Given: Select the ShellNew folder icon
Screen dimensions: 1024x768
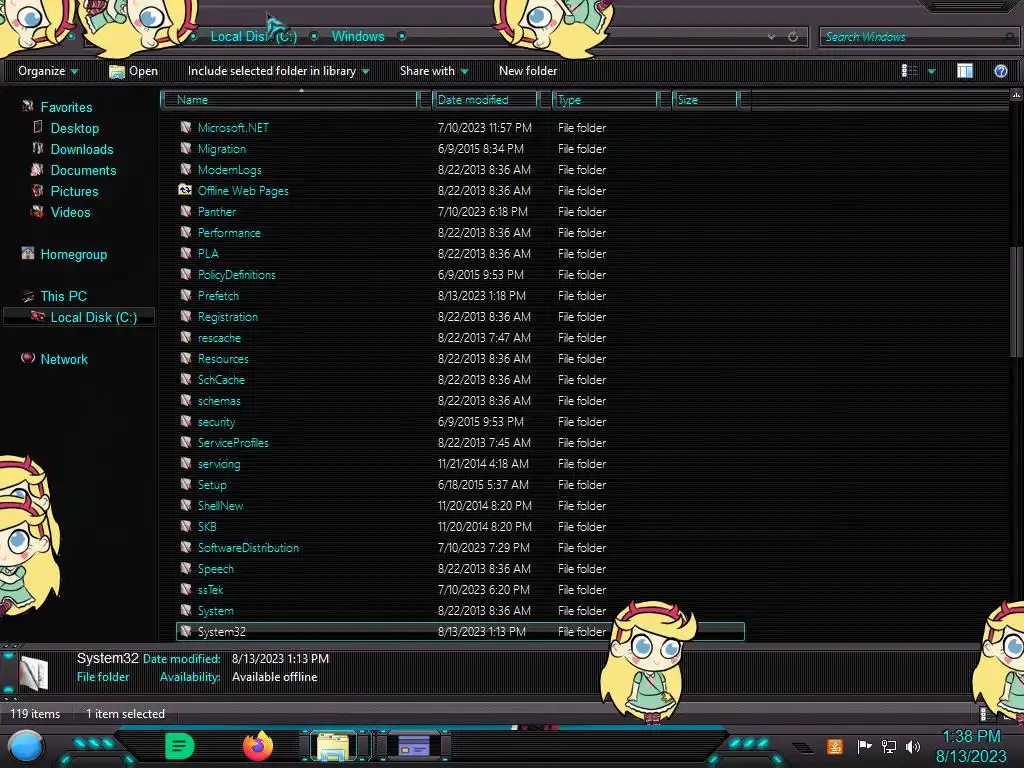Looking at the screenshot, I should click(x=186, y=505).
